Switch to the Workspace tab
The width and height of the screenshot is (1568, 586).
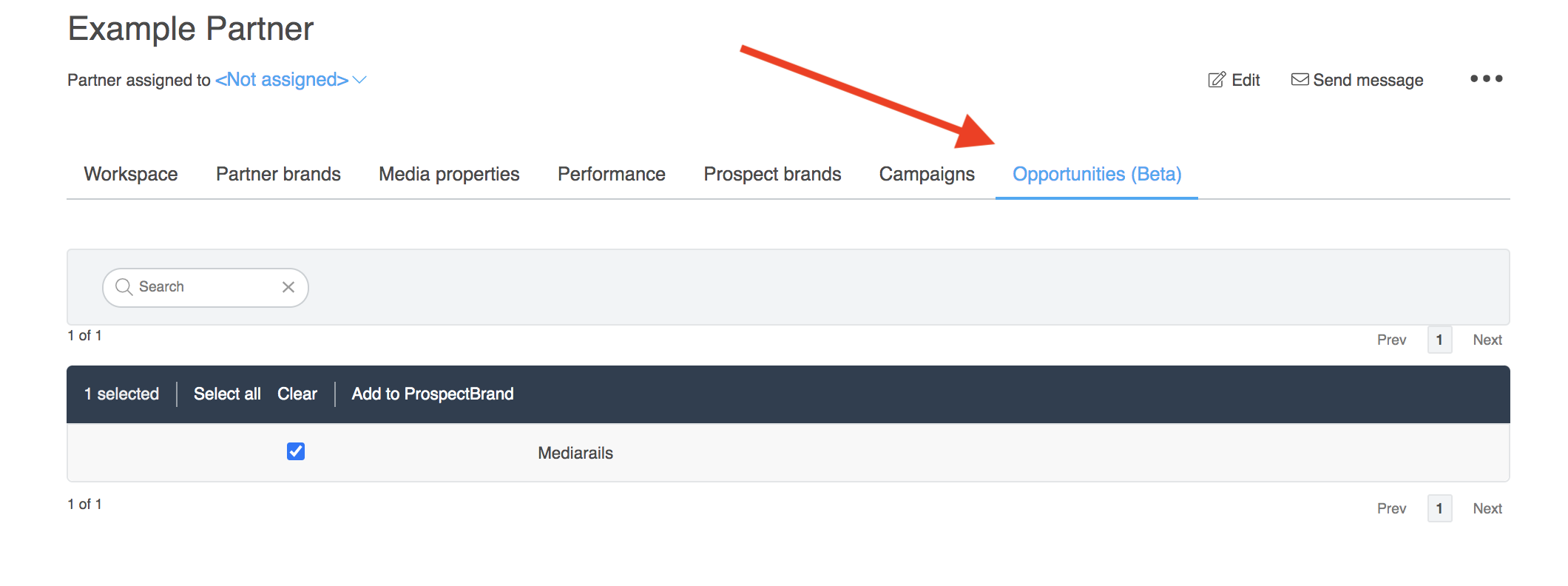coord(131,174)
